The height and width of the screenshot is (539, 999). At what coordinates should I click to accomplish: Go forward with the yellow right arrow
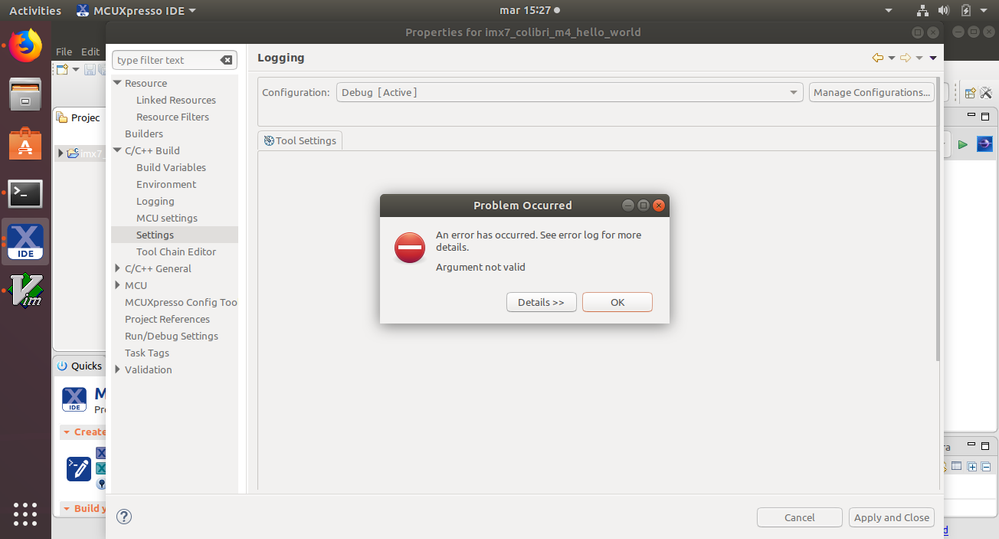[x=905, y=57]
